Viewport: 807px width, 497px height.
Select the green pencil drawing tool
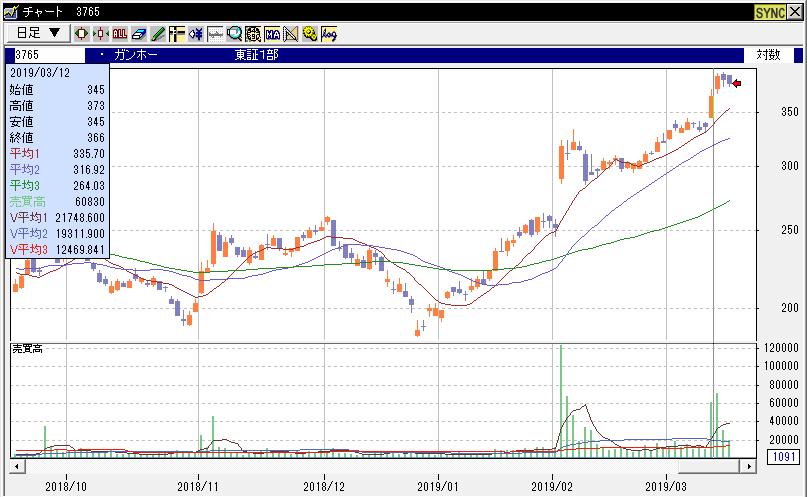tap(158, 33)
